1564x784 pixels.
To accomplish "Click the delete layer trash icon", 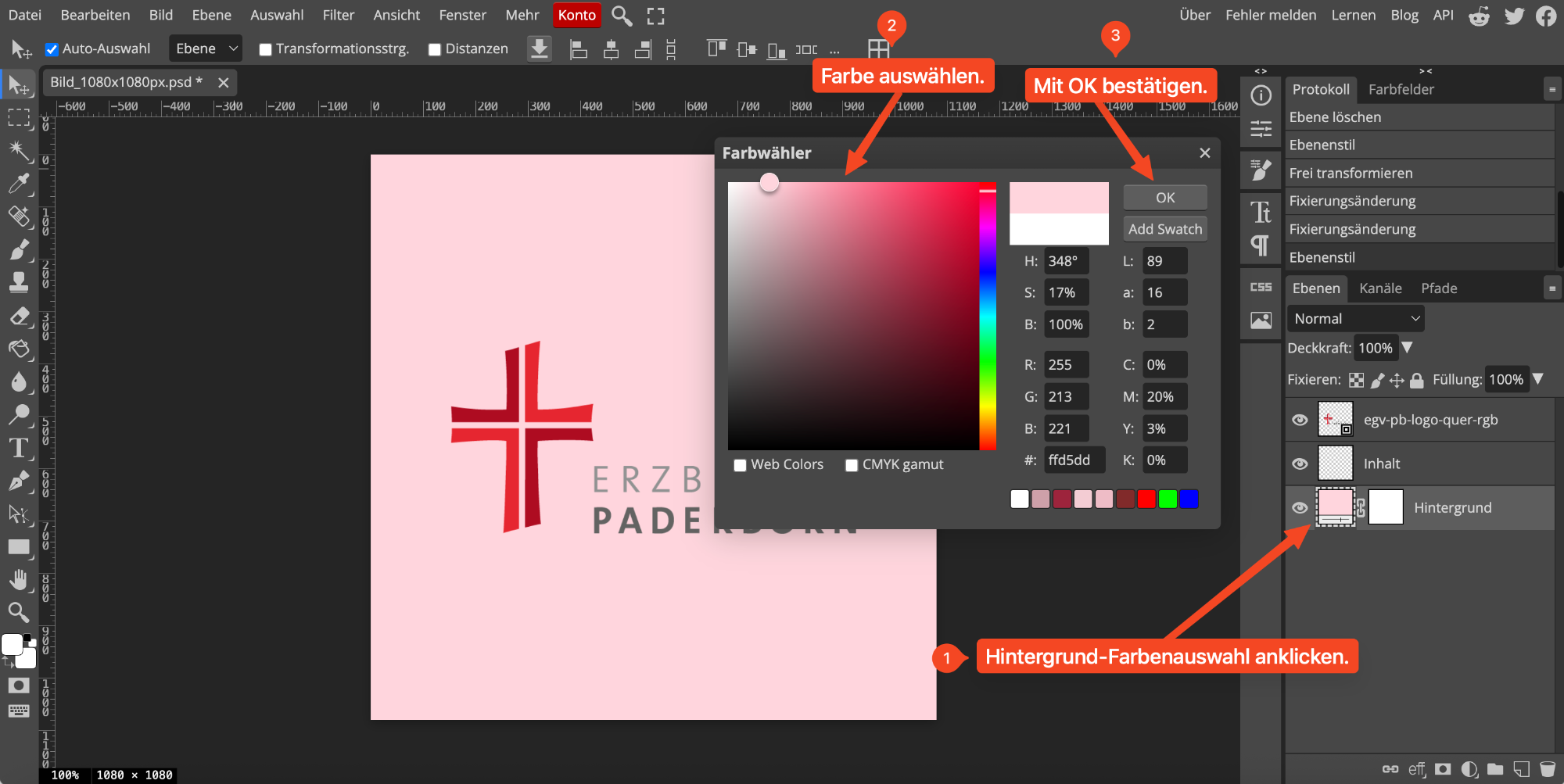I will tap(1547, 769).
